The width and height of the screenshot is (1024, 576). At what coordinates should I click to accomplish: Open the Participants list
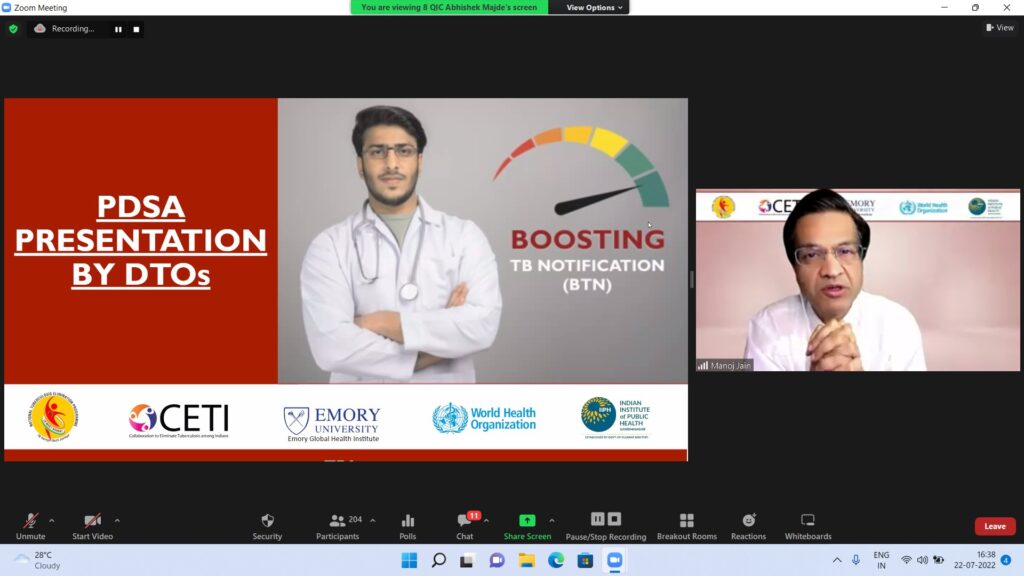tap(338, 525)
